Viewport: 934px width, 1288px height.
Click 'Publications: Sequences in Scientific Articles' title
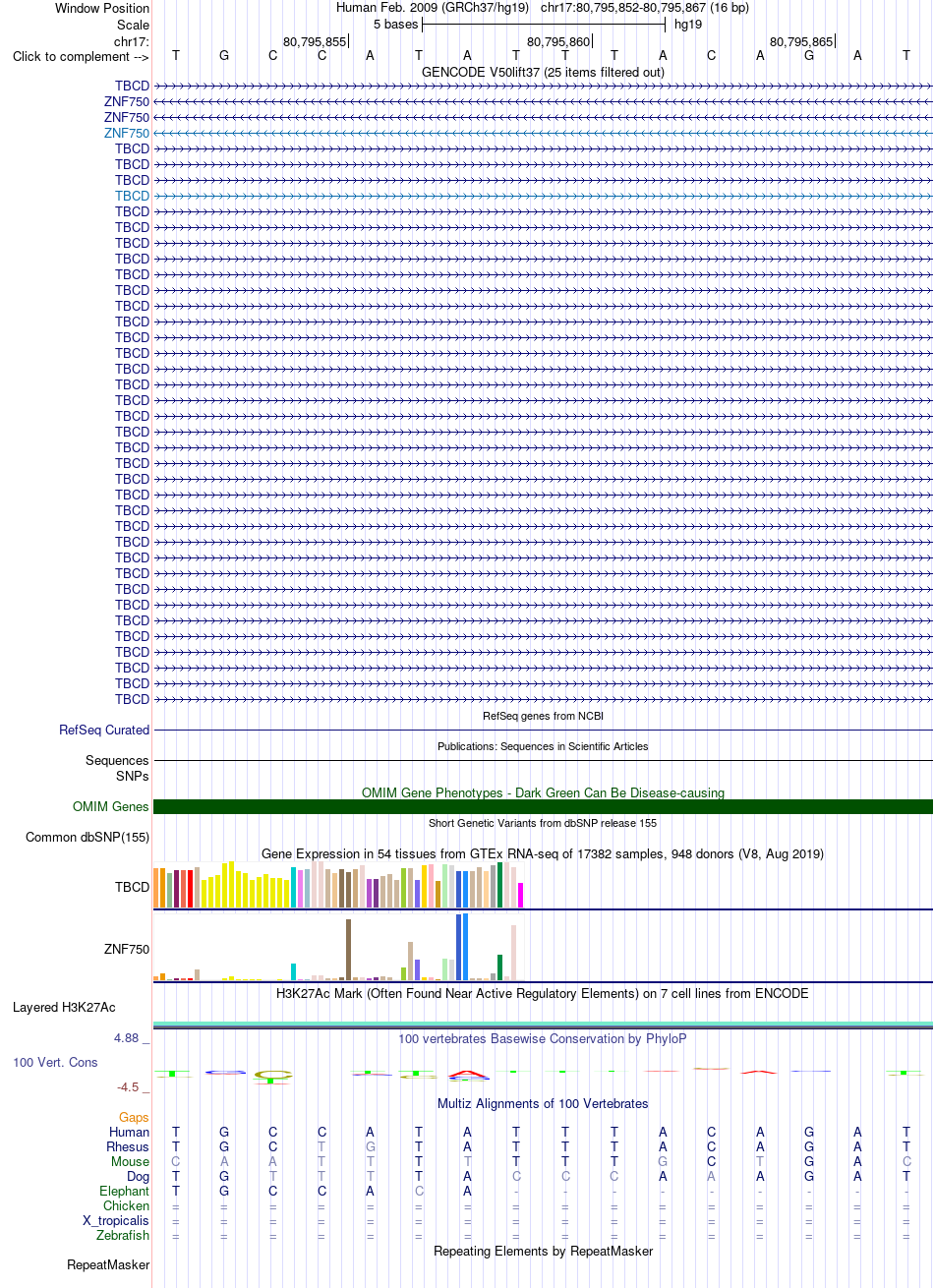(543, 746)
